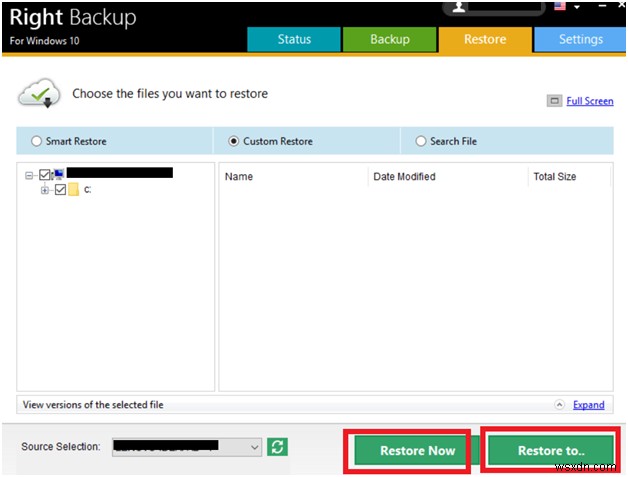Select the C: label in tree
The width and height of the screenshot is (628, 477).
click(x=87, y=190)
